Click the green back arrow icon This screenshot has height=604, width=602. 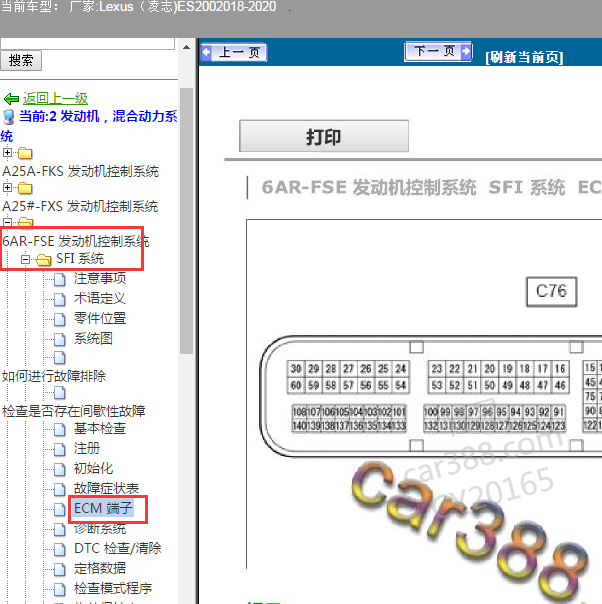(x=11, y=99)
